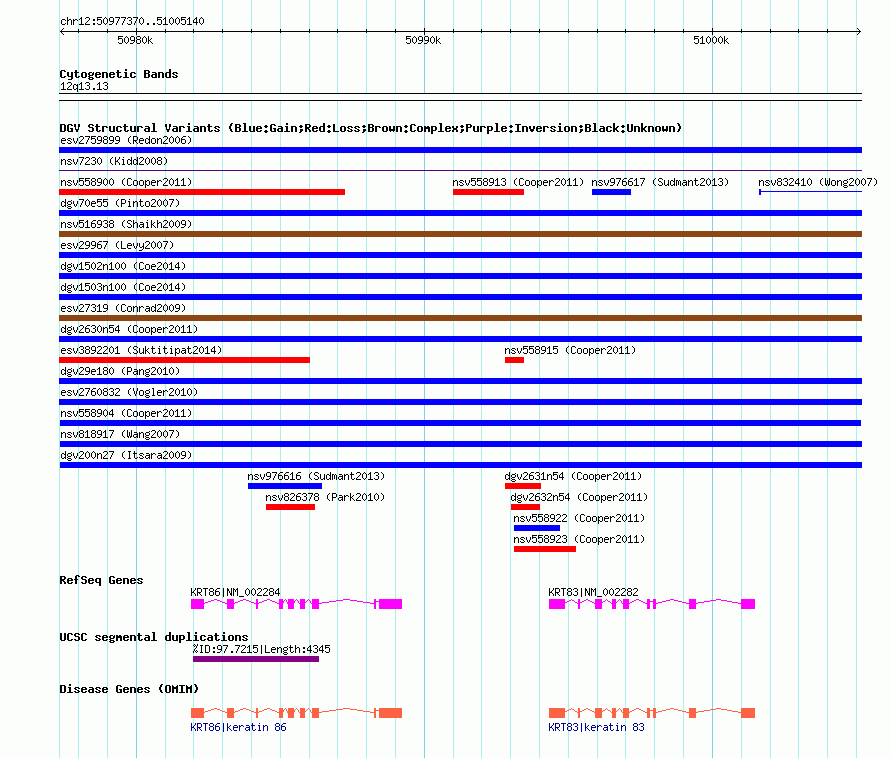Click the red loss bar under nsv558900
The height and width of the screenshot is (758, 890).
click(202, 192)
